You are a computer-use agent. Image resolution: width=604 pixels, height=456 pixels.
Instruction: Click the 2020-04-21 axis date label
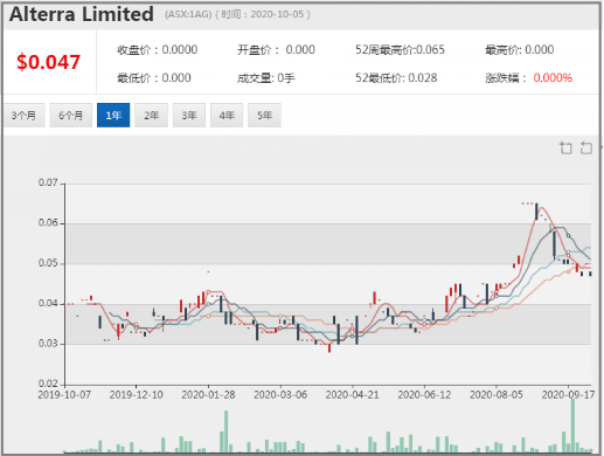coord(352,395)
